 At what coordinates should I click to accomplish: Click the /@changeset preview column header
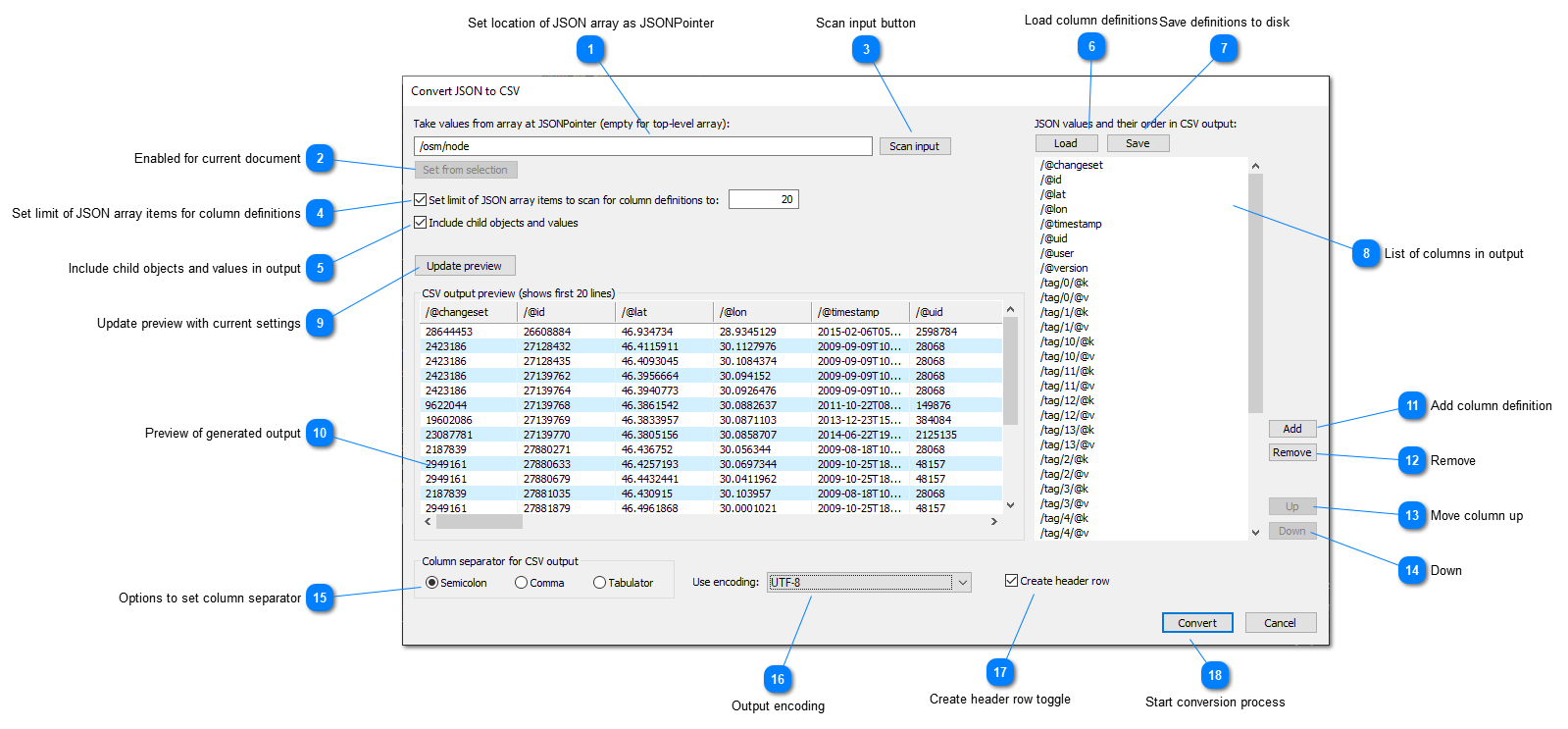point(469,312)
